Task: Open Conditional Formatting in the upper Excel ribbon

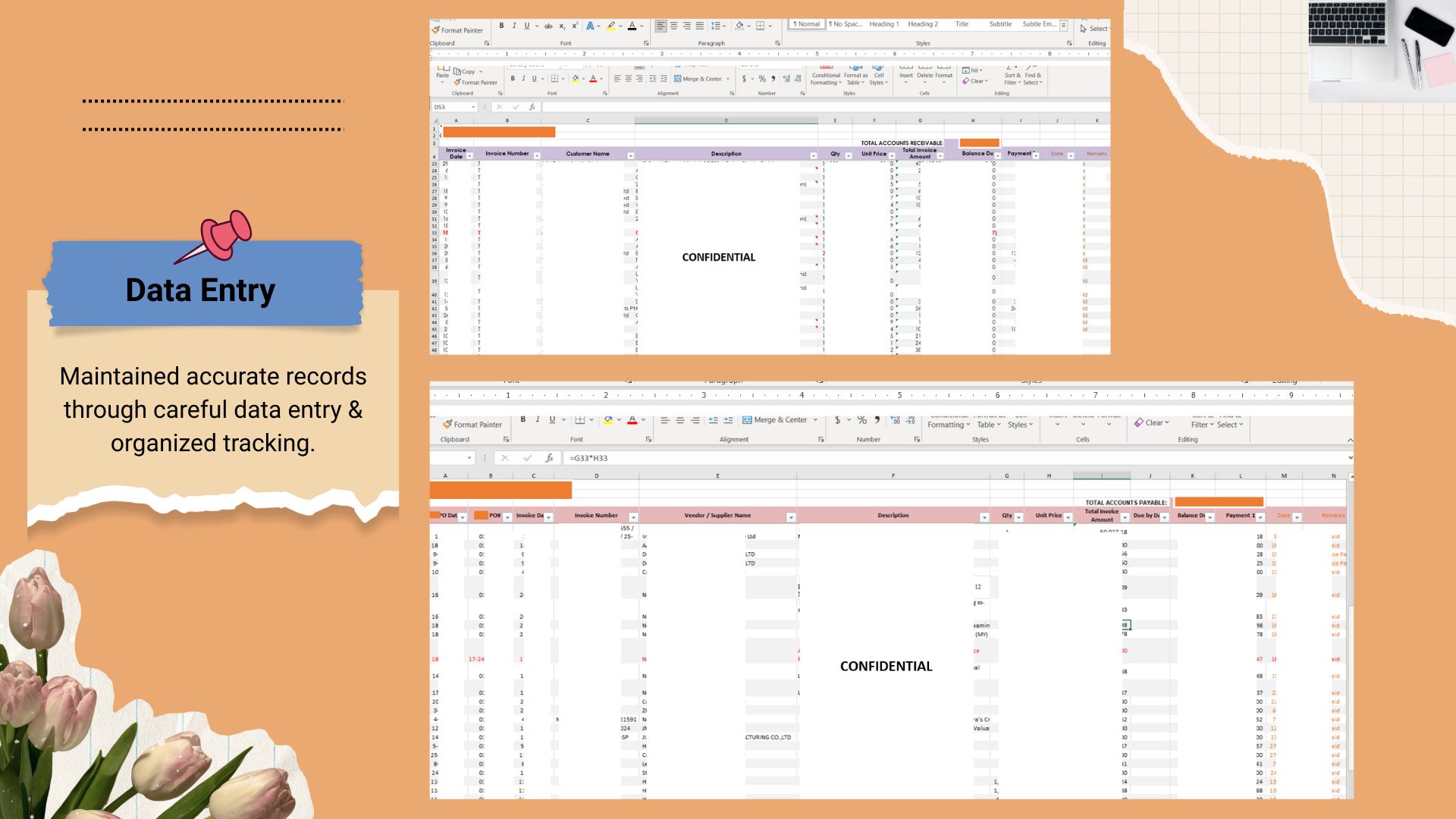Action: pos(825,74)
